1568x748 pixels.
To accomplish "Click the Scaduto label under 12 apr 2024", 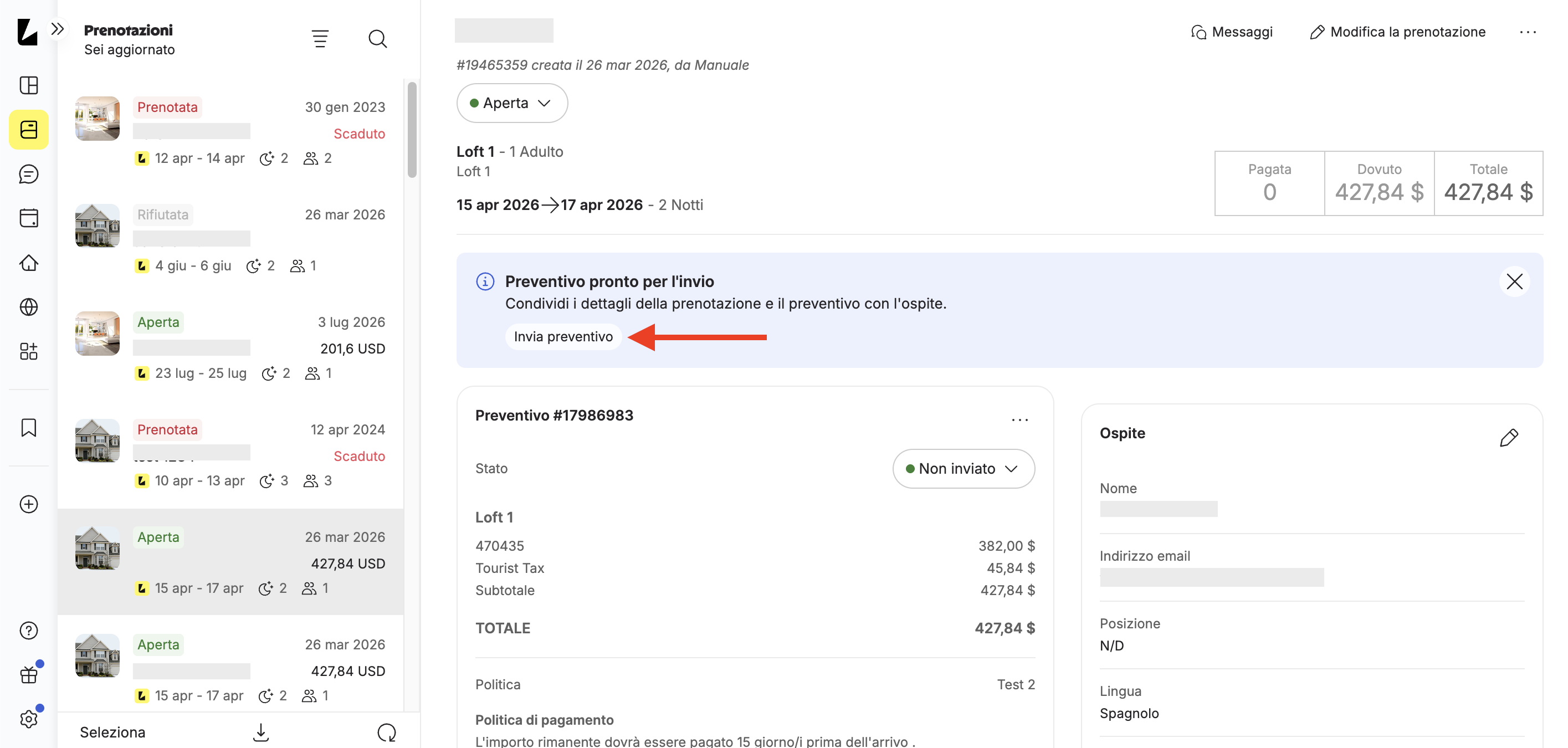I will (x=359, y=456).
